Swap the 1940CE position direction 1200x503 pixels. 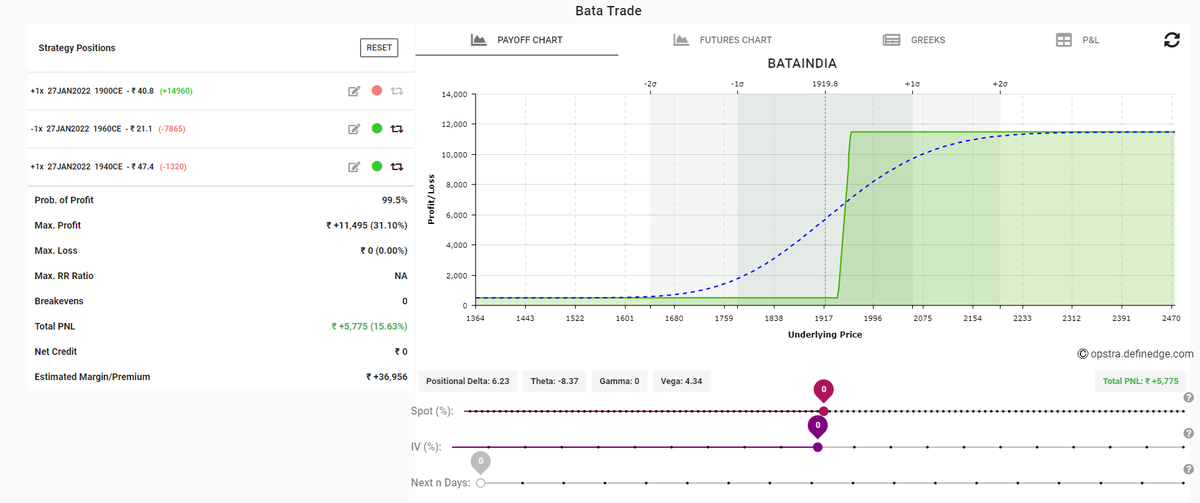tap(397, 167)
